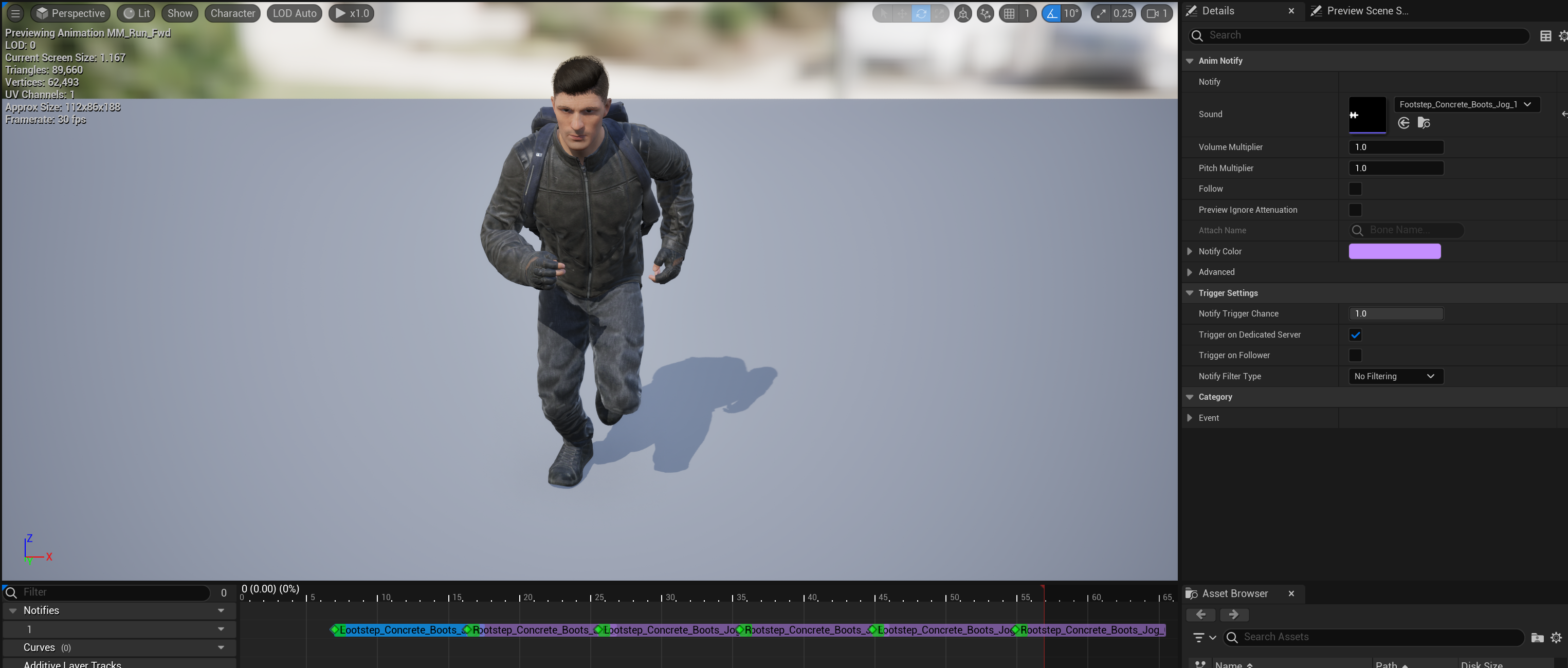Image resolution: width=1568 pixels, height=668 pixels.
Task: Use selected asset for Sound
Action: pos(1403,123)
